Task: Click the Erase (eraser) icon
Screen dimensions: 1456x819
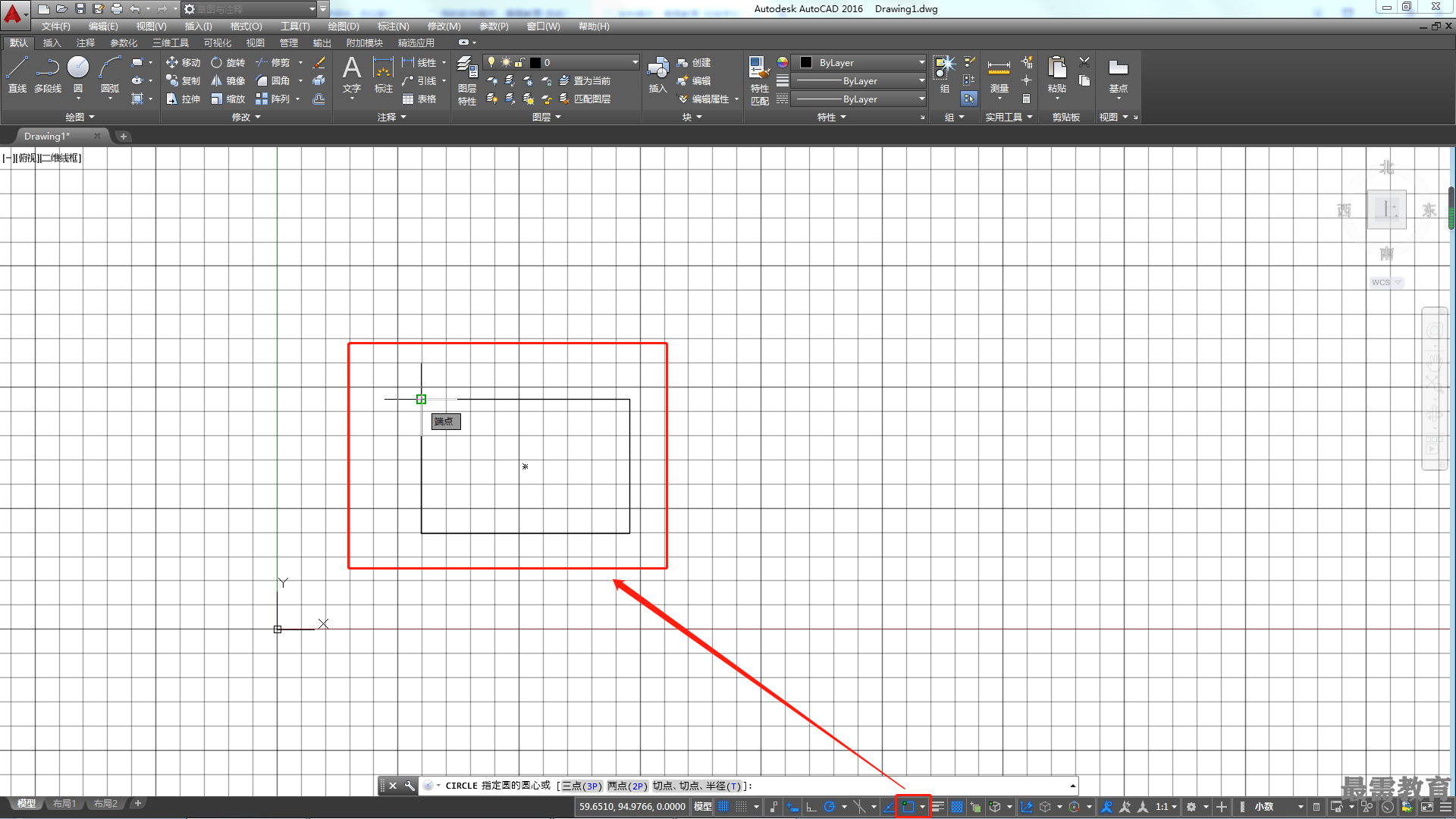Action: coord(319,63)
